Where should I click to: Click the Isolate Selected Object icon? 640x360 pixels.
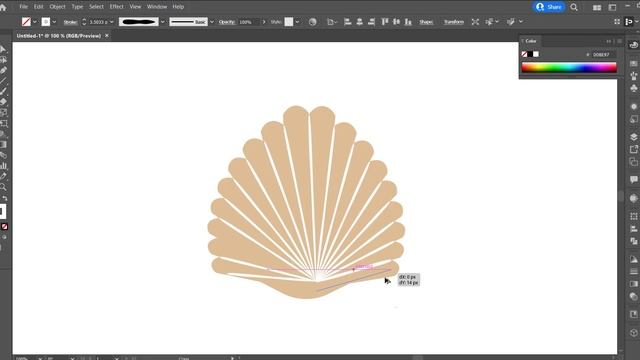pos(475,22)
